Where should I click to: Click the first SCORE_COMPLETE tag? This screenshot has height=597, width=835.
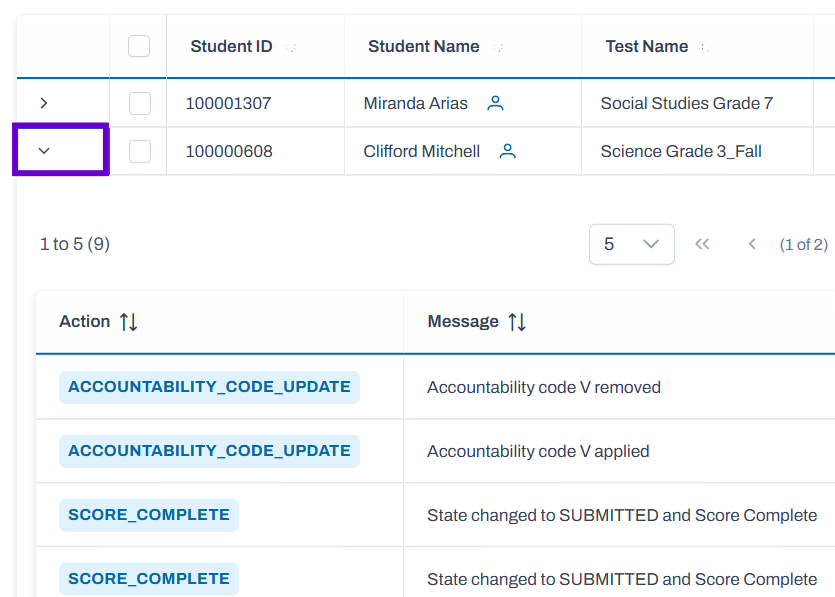pyautogui.click(x=149, y=515)
